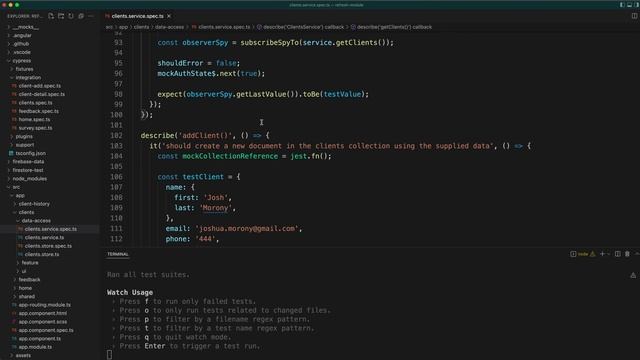This screenshot has width=640, height=360.
Task: Toggle the primary side bar layout icon
Action: (622, 5)
